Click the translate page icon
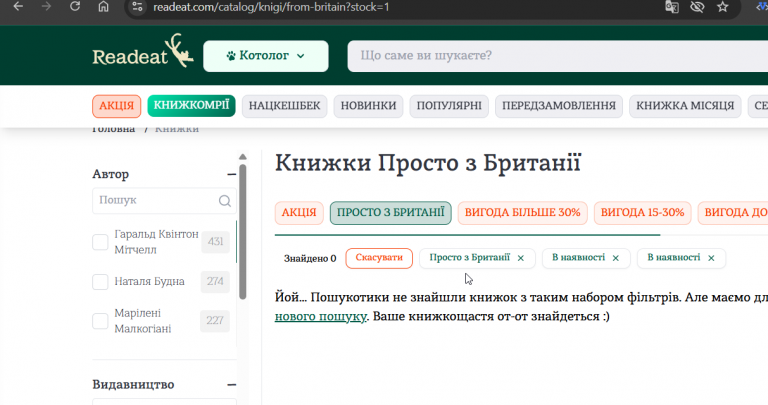The image size is (768, 405). click(672, 7)
